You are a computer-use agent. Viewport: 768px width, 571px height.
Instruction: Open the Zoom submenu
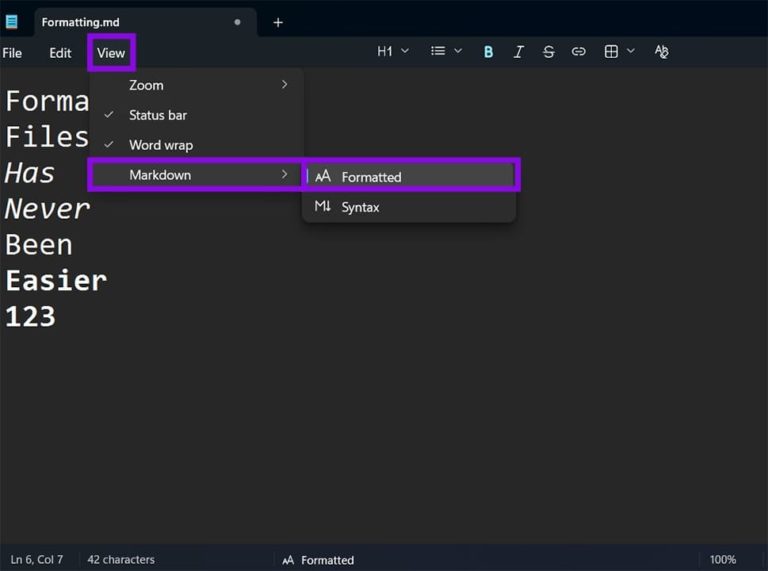tap(196, 85)
